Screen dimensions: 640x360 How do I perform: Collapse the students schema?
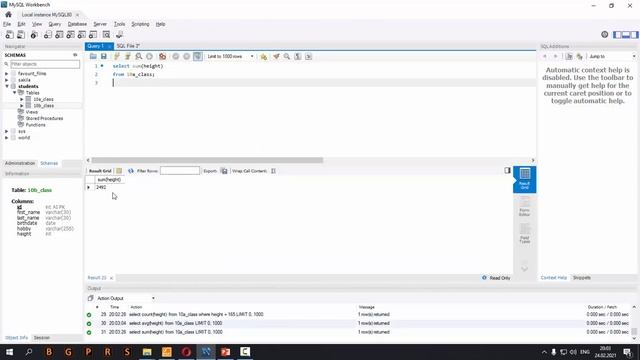7,86
